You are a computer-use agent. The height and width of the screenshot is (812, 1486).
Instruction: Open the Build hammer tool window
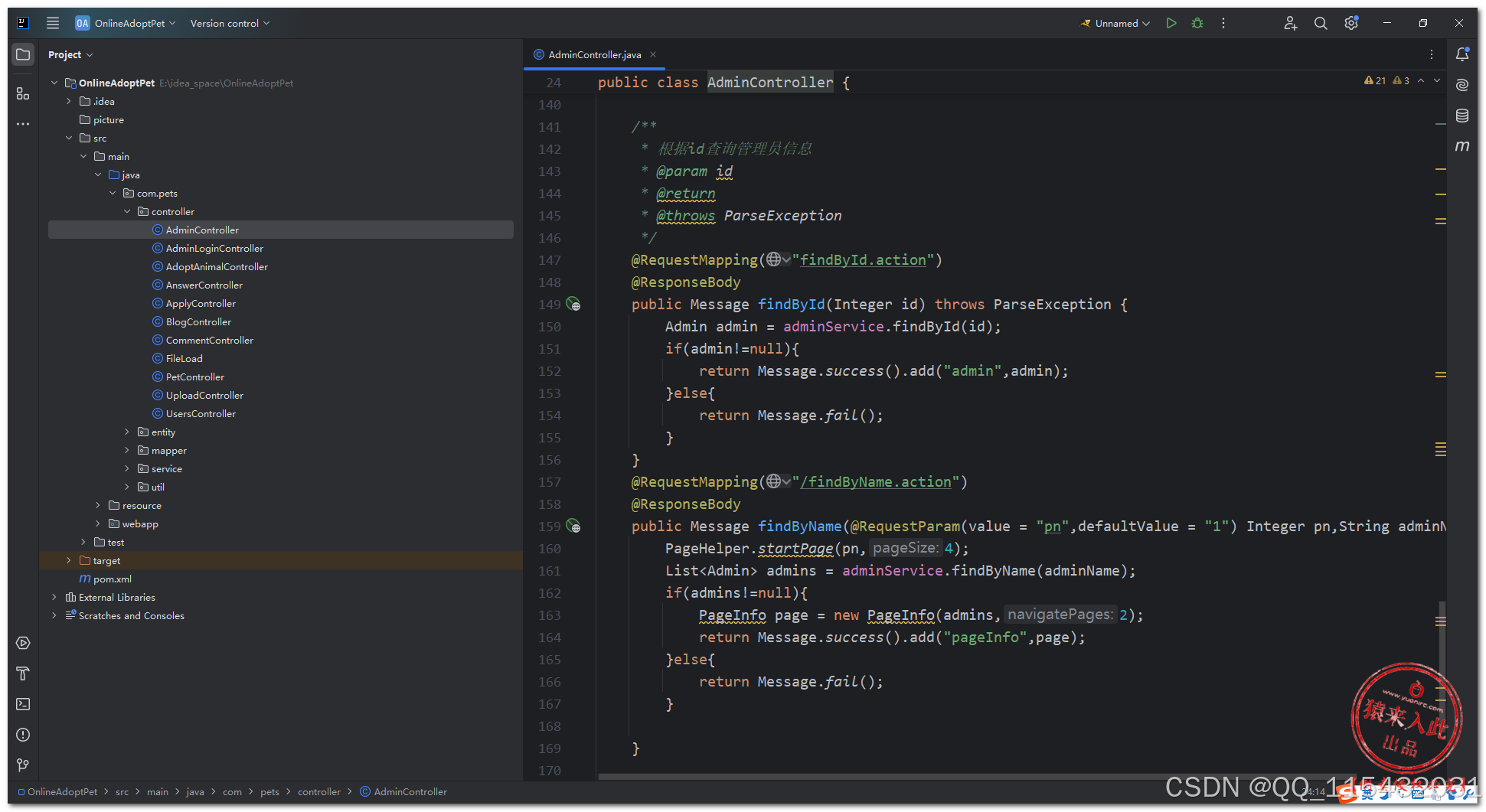point(23,673)
